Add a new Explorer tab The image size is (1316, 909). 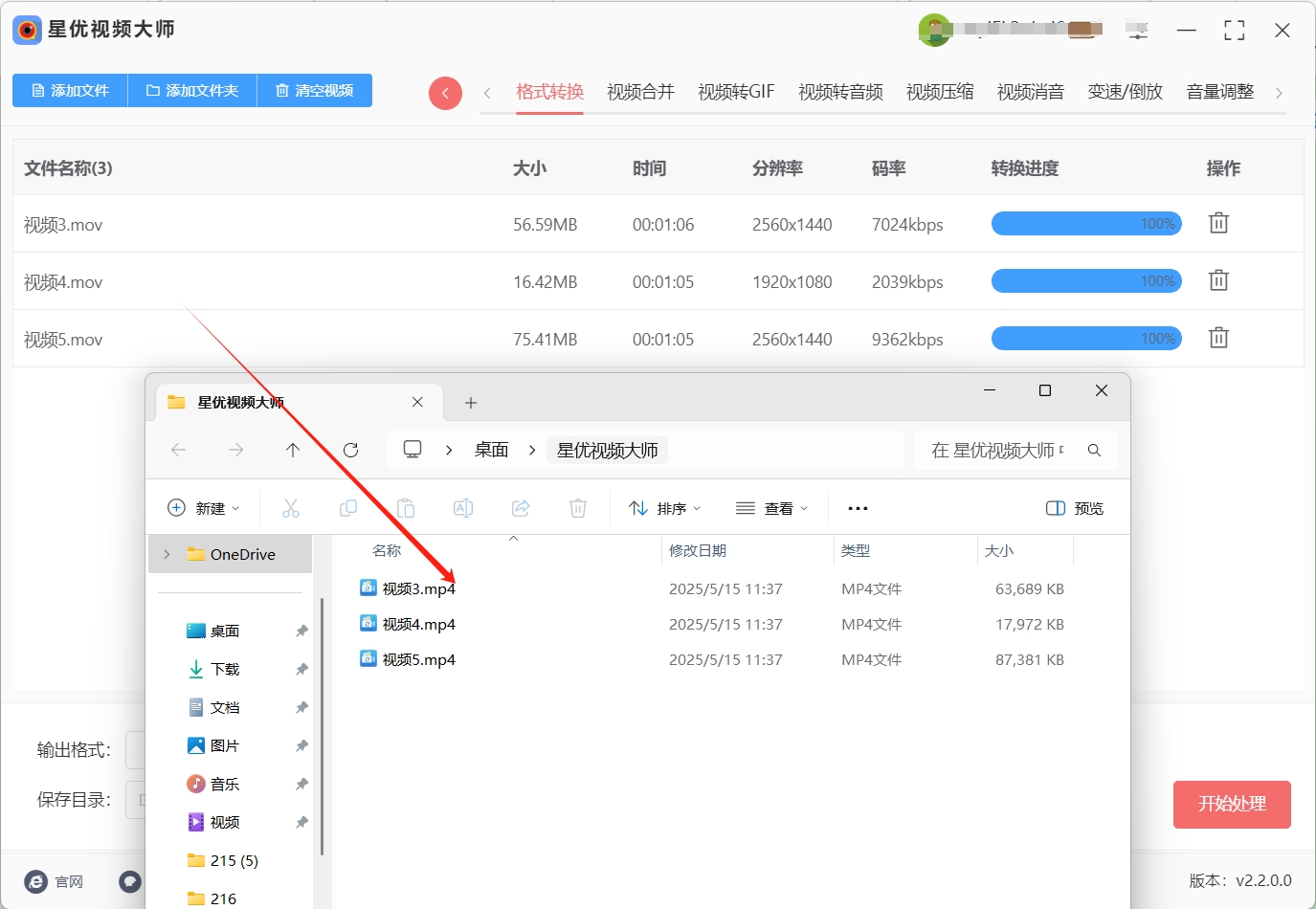pyautogui.click(x=471, y=403)
